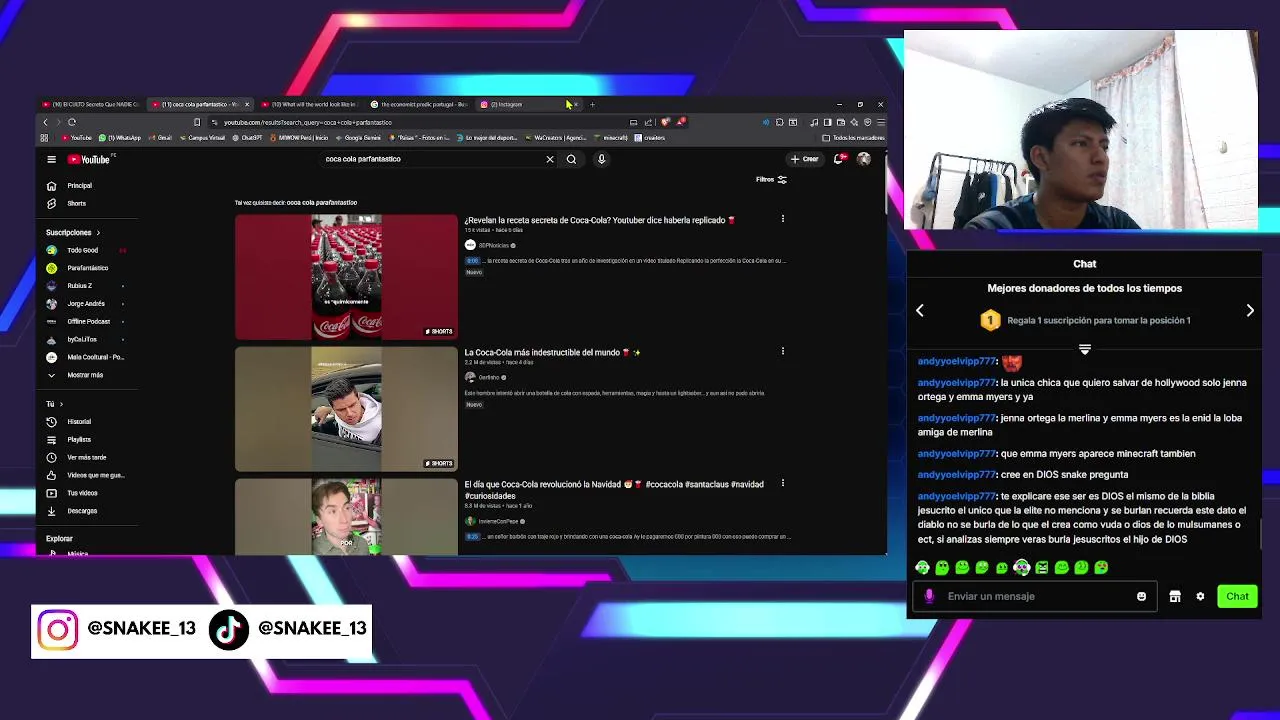This screenshot has height=720, width=1280.
Task: Open the emoji picker in chat input
Action: (x=1141, y=597)
